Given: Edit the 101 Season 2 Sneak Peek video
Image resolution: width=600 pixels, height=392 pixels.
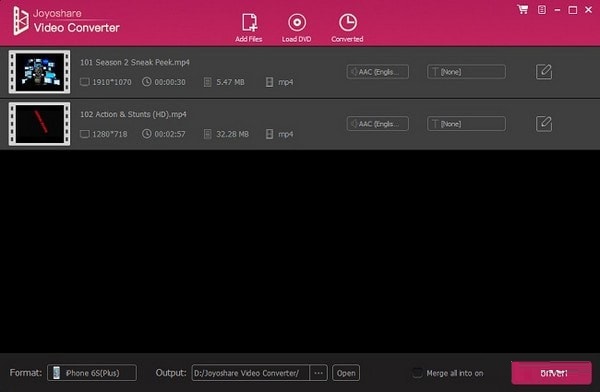Looking at the screenshot, I should (544, 72).
